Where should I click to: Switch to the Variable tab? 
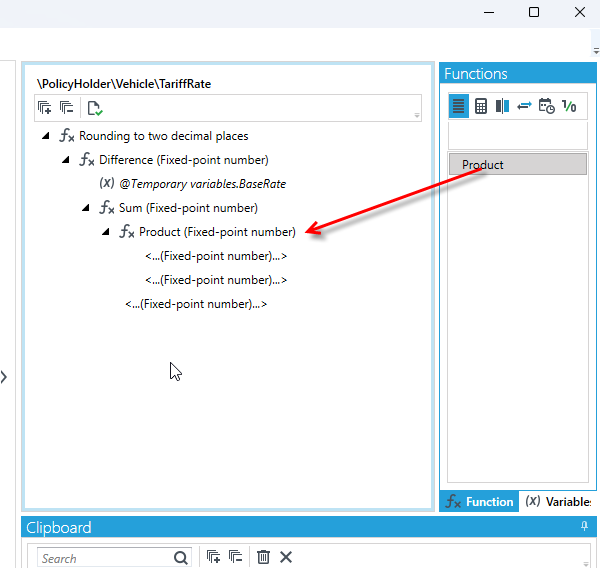point(558,501)
